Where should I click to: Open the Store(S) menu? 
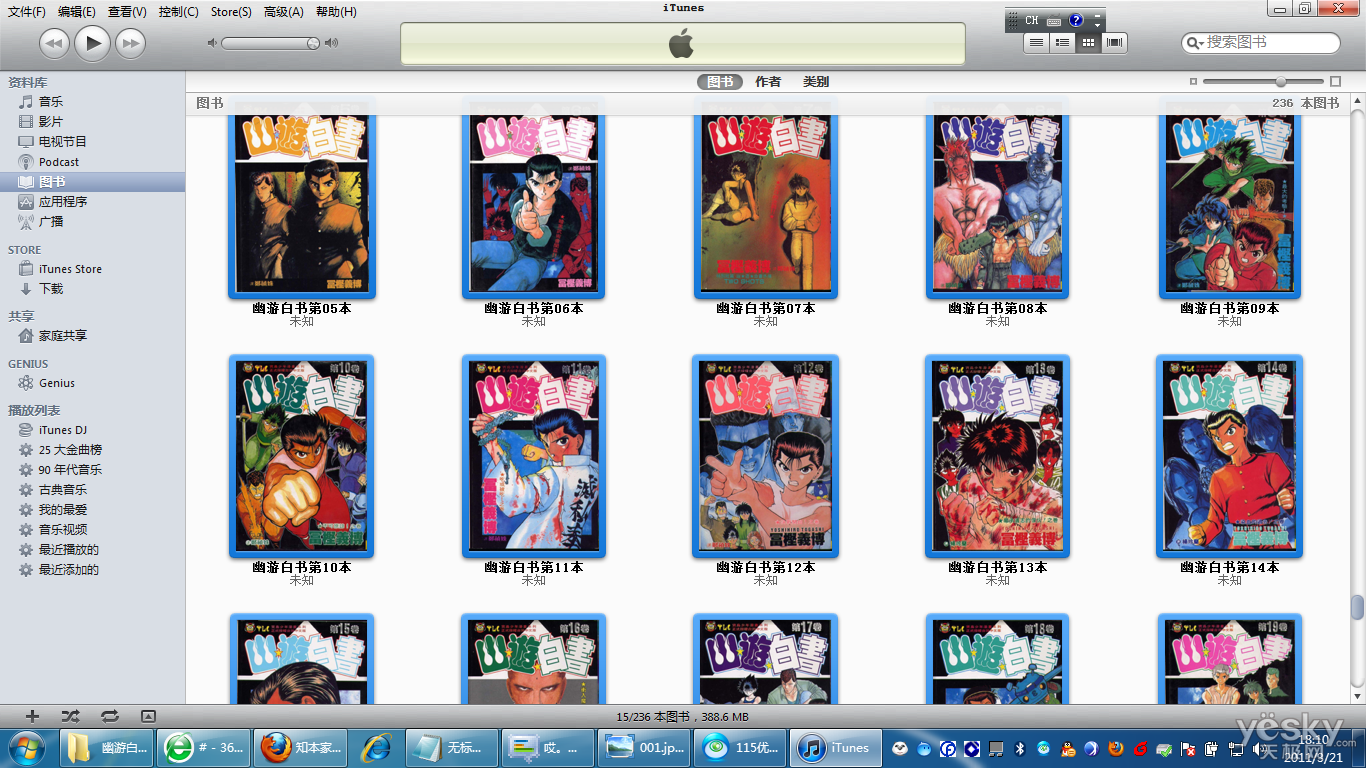231,12
